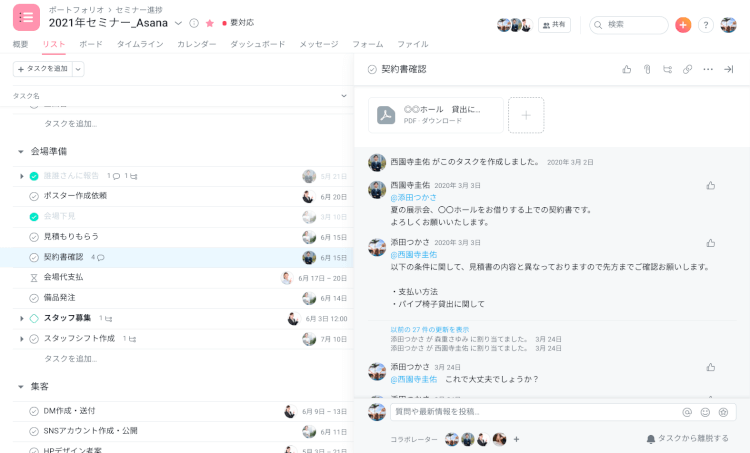This screenshot has width=750, height=453.
Task: Mark 契約書確認 complete in the detail pane header
Action: [372, 69]
